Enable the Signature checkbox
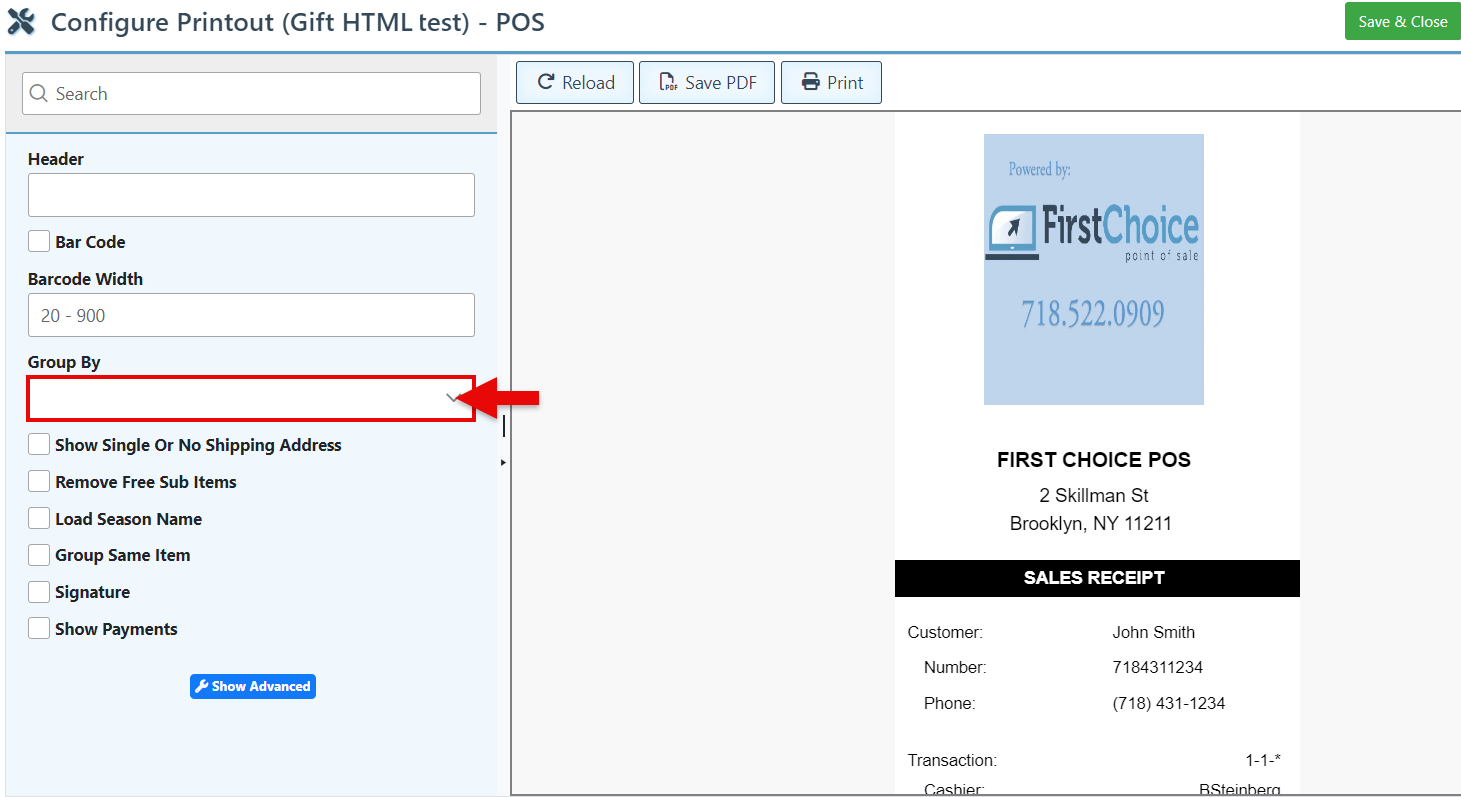The height and width of the screenshot is (797, 1461). [x=39, y=592]
